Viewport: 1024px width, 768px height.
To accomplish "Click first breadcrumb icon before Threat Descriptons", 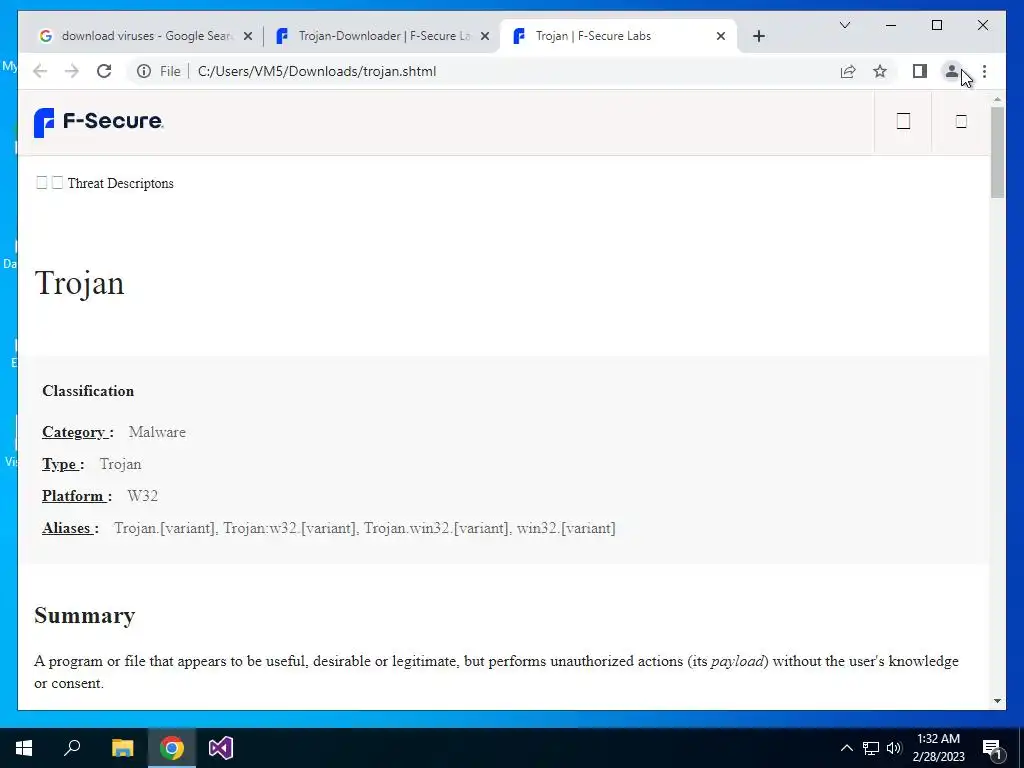I will (41, 183).
